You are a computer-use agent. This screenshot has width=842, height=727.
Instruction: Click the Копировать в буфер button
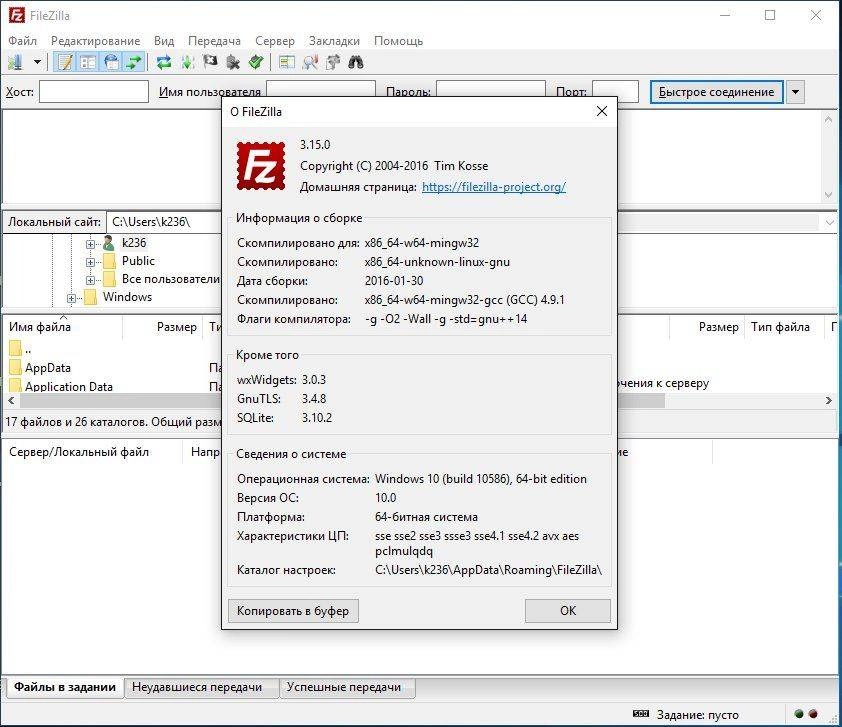point(293,611)
